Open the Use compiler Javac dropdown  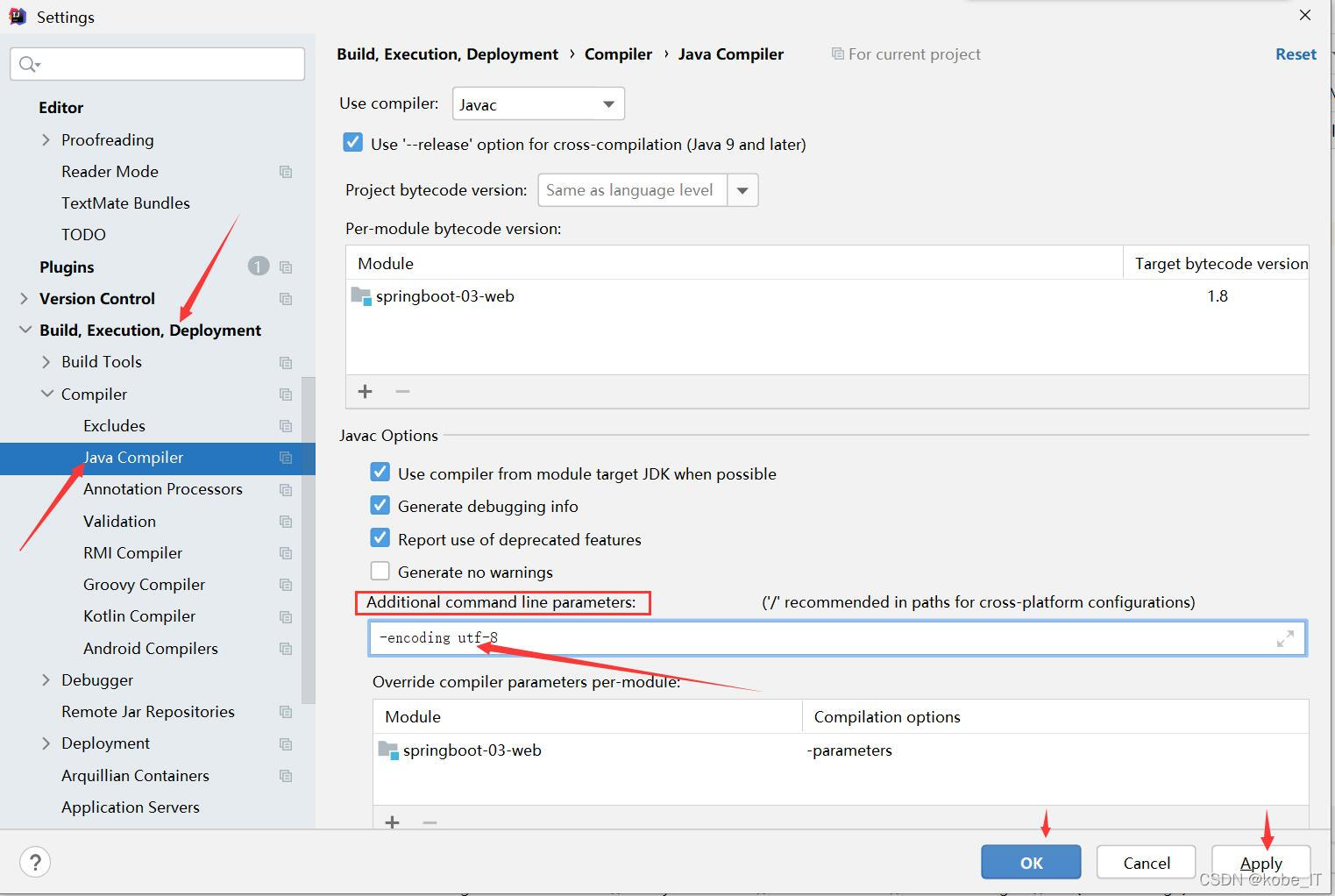(x=538, y=104)
